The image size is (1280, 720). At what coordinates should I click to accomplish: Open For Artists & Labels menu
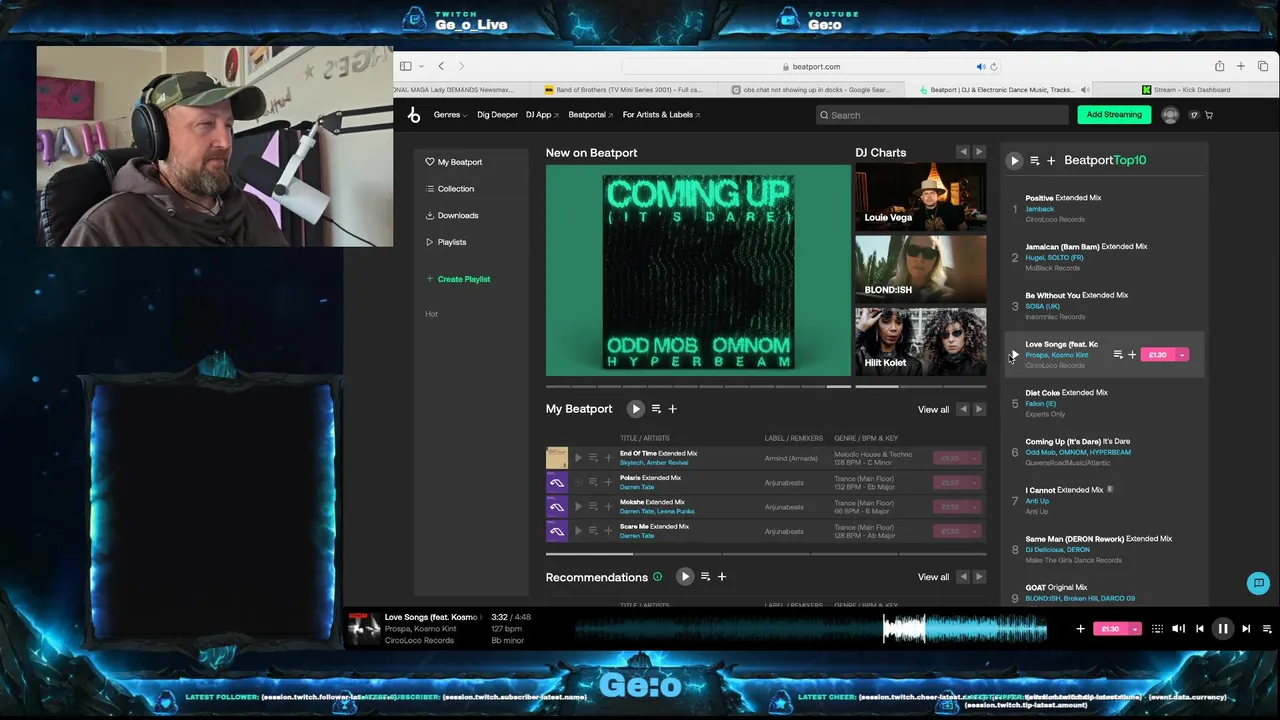click(661, 115)
